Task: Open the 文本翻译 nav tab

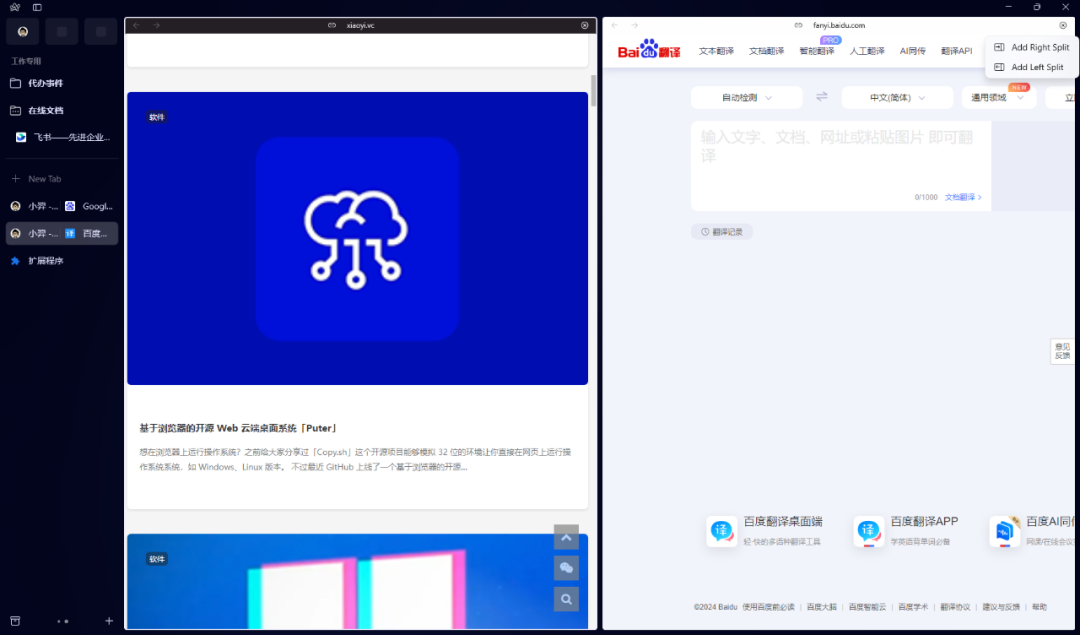Action: click(716, 51)
